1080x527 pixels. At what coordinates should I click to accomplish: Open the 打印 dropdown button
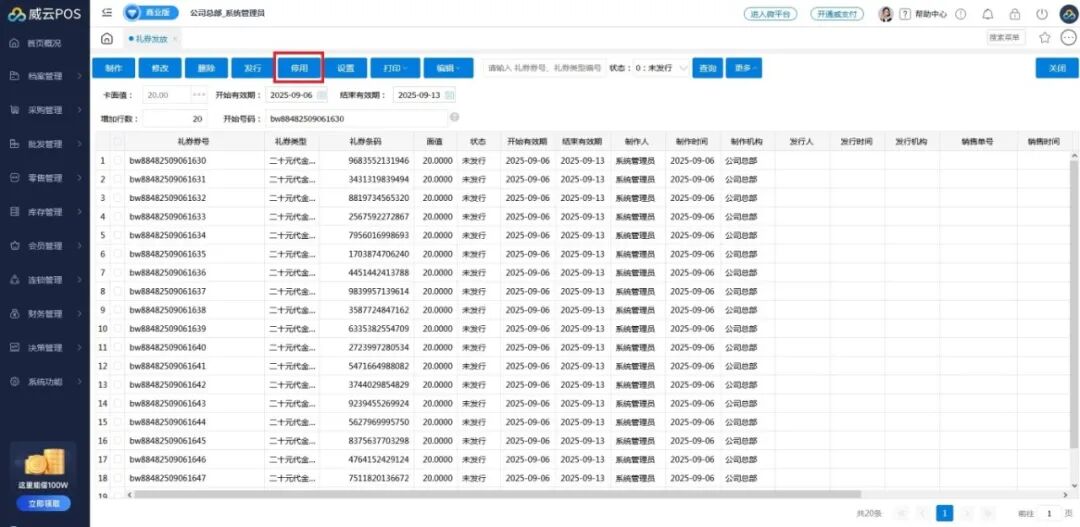click(394, 68)
